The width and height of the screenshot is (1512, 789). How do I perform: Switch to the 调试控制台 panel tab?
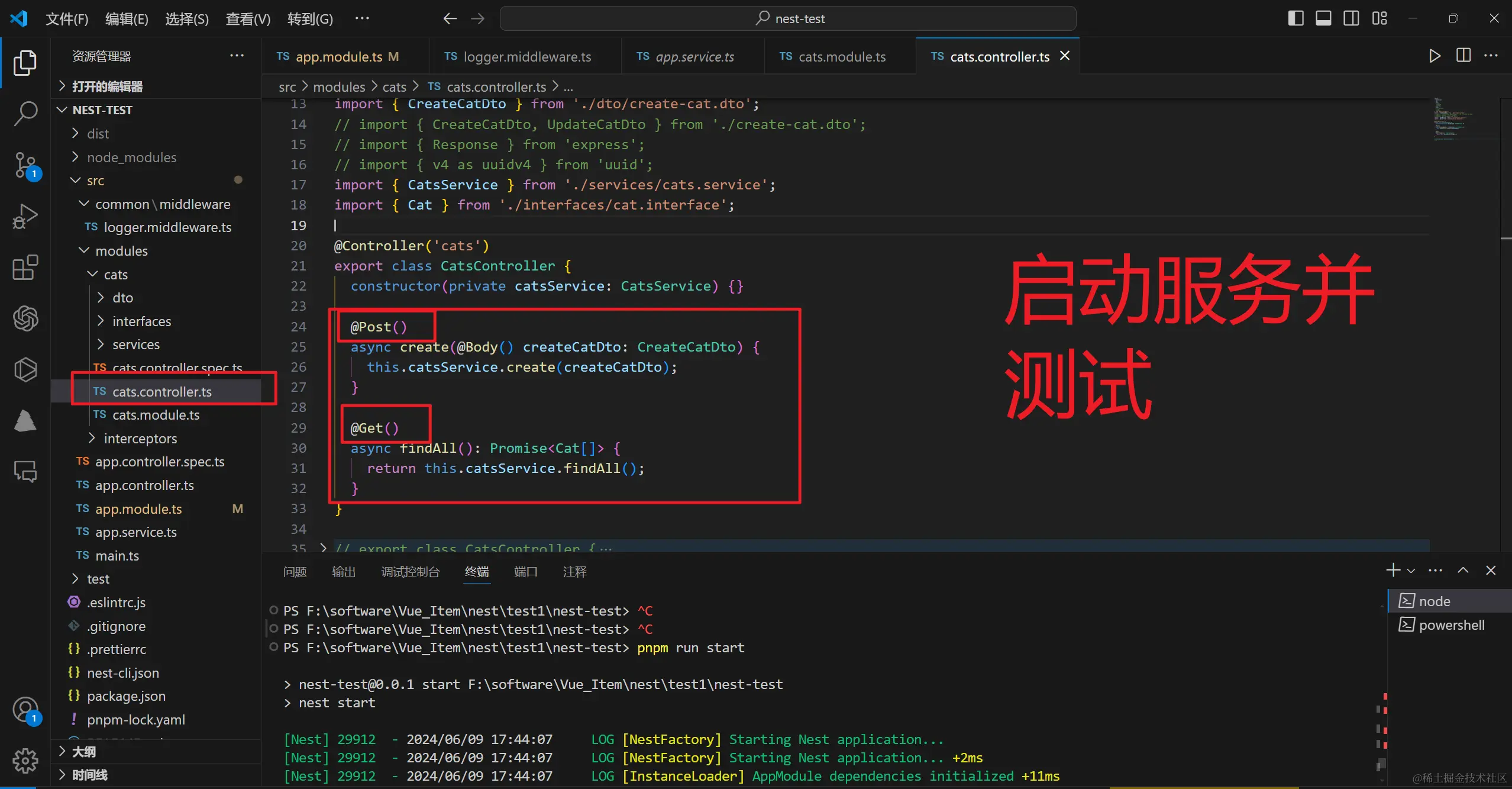tap(411, 572)
